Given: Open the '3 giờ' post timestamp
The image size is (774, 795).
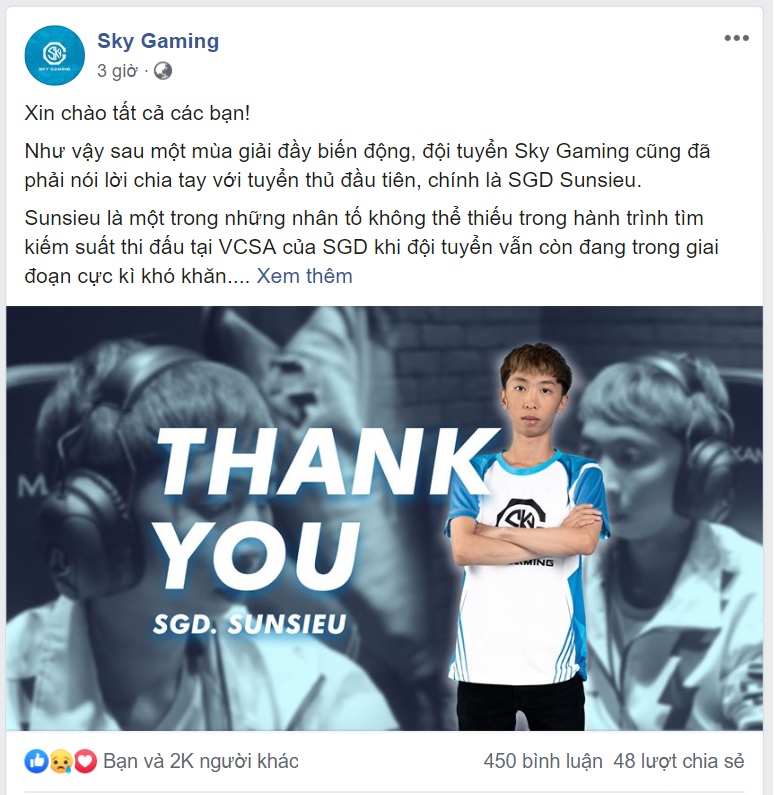Looking at the screenshot, I should click(x=117, y=70).
